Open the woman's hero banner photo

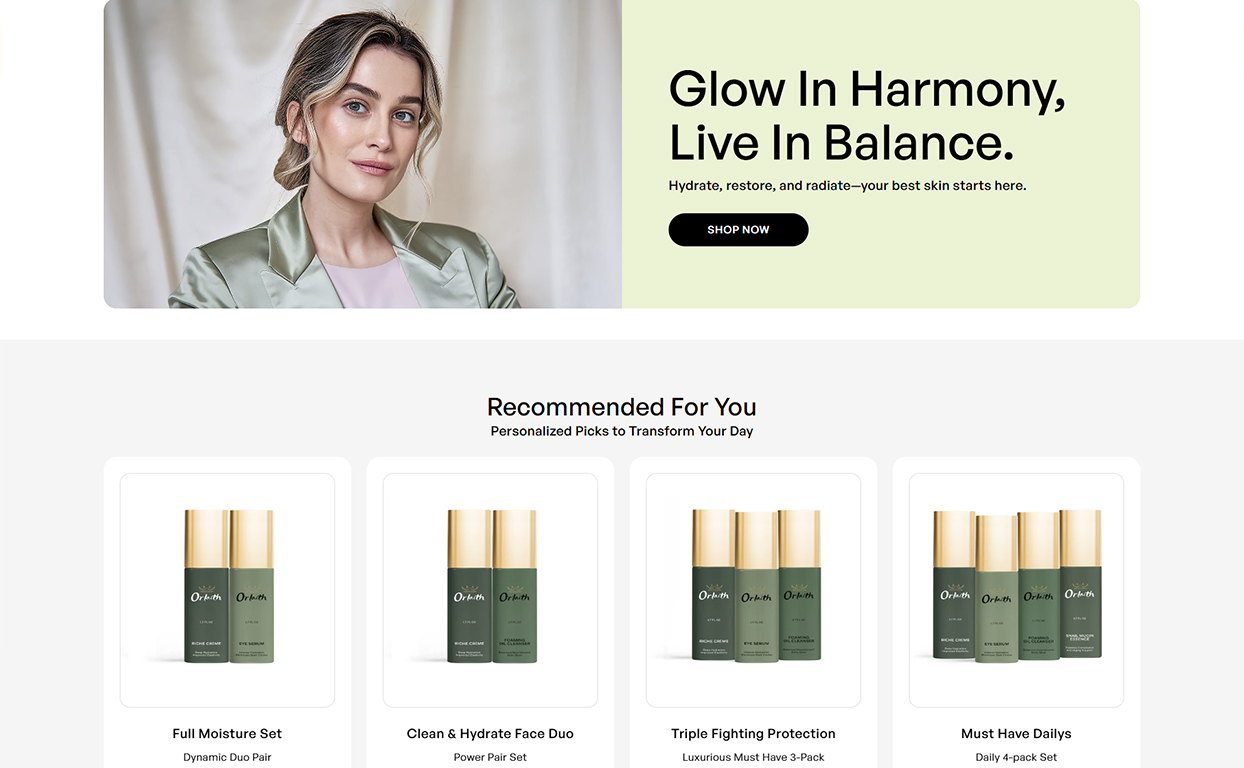coord(363,154)
